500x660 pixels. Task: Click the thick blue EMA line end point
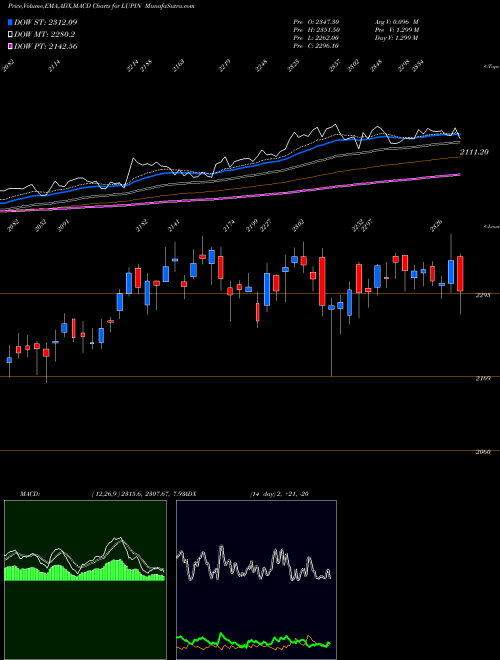459,135
